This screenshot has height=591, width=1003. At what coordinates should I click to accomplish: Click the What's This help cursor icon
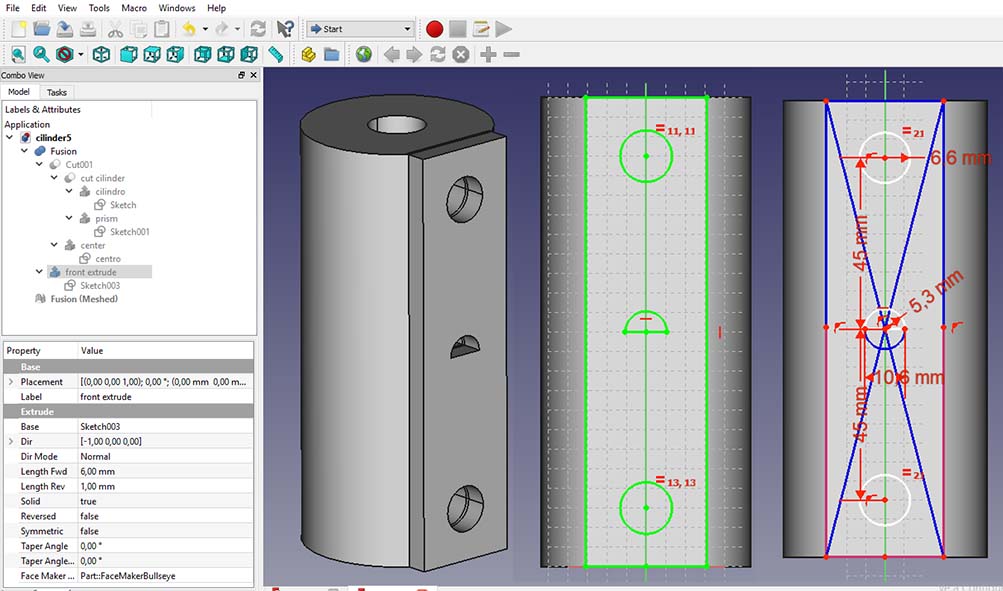285,29
